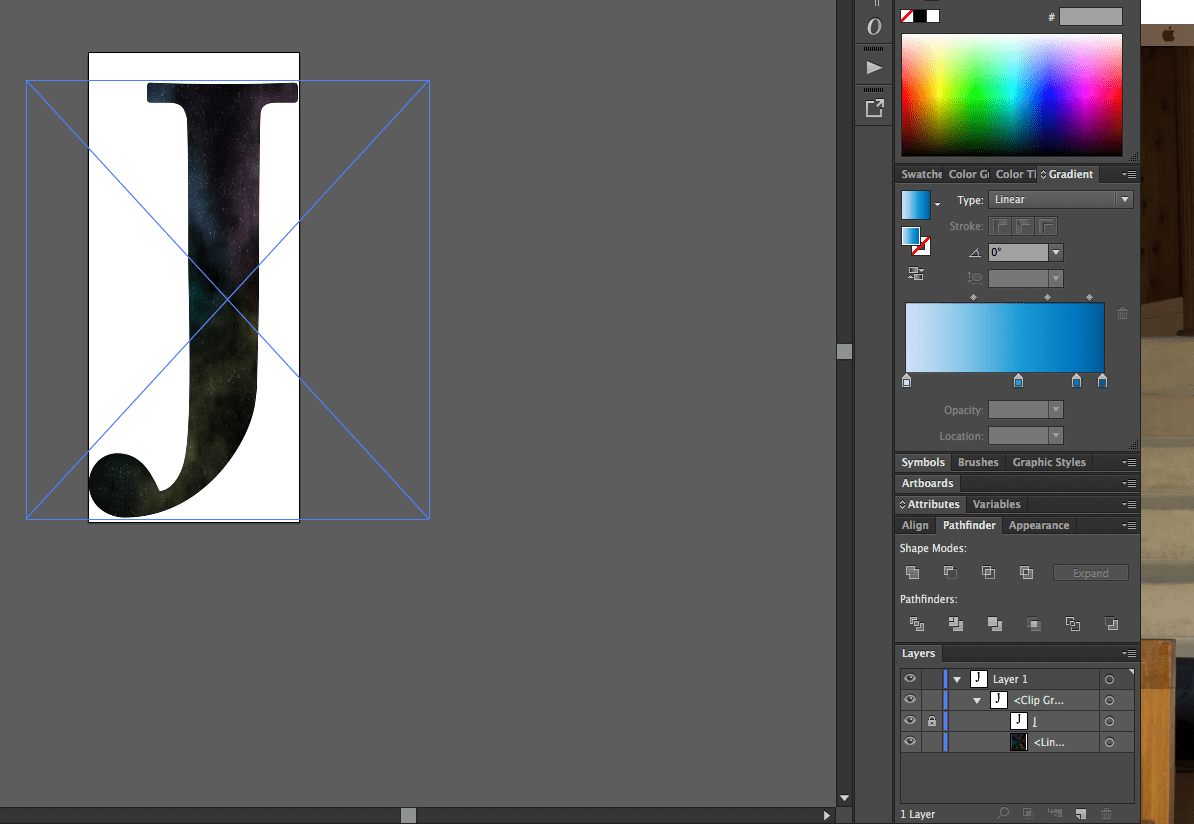The image size is (1194, 824).
Task: Click the Reverse Gradient icon
Action: pyautogui.click(x=915, y=272)
